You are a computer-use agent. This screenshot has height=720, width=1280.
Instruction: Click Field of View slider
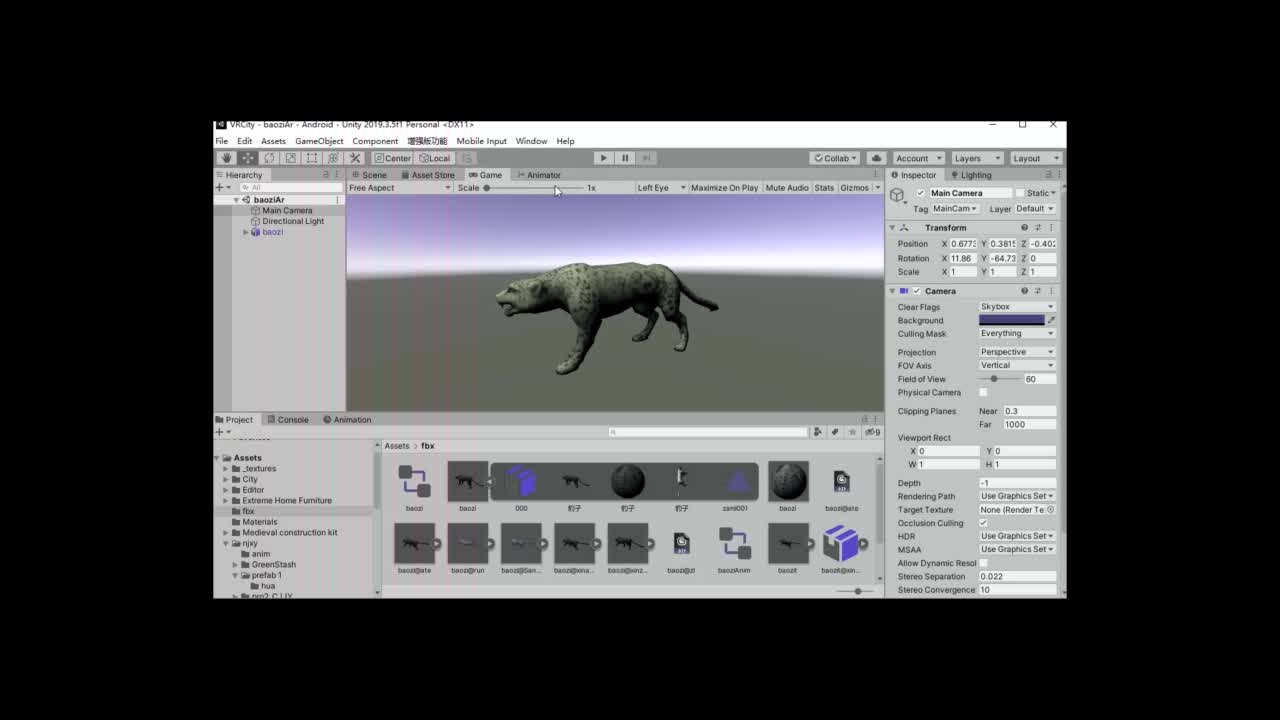999,379
